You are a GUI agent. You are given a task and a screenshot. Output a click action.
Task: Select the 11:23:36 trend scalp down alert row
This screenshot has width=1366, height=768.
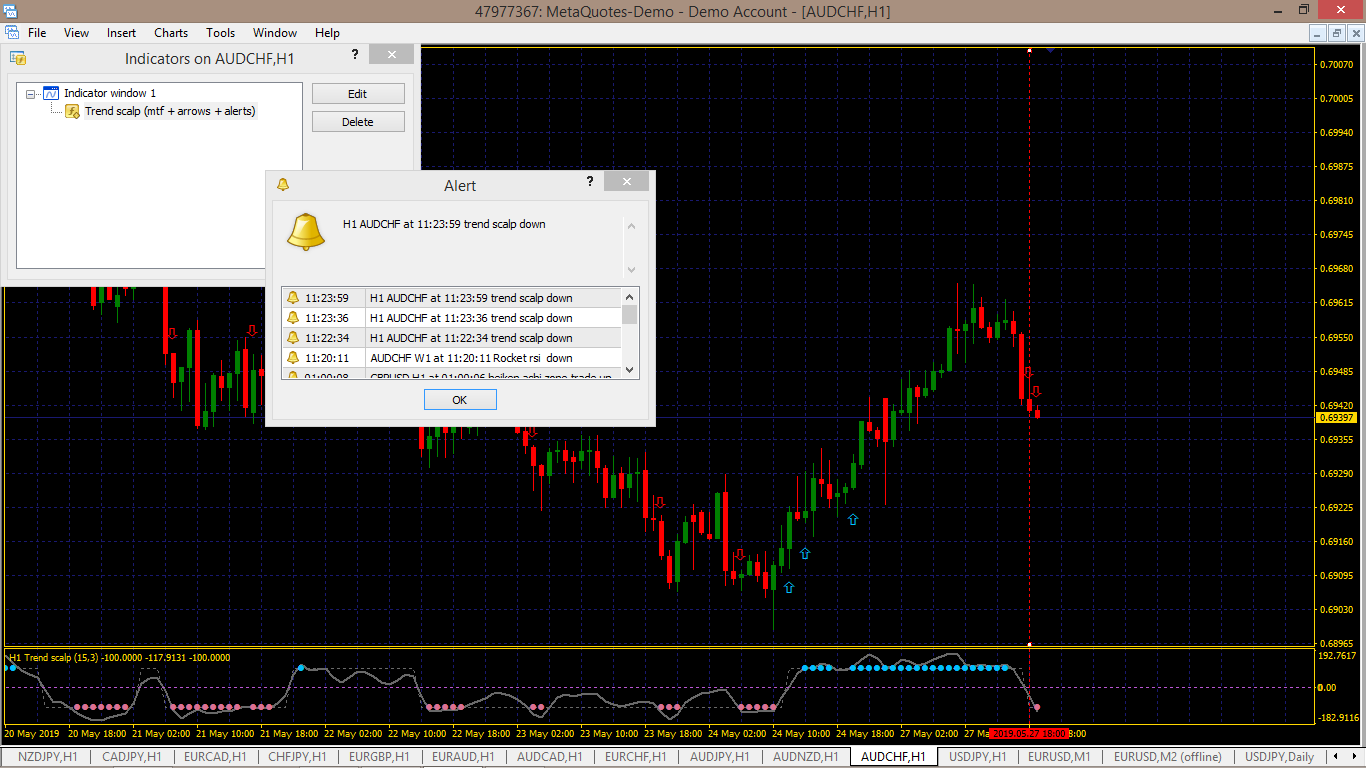point(451,318)
